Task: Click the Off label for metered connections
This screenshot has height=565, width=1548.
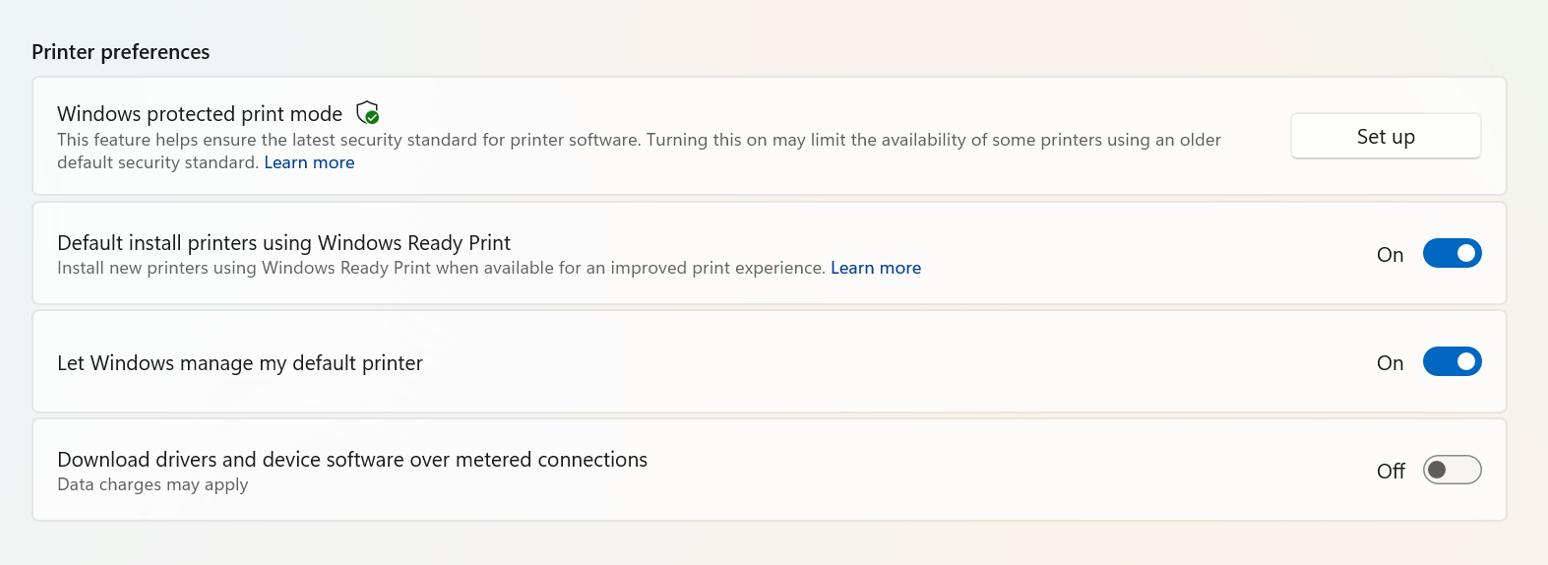Action: [x=1391, y=471]
